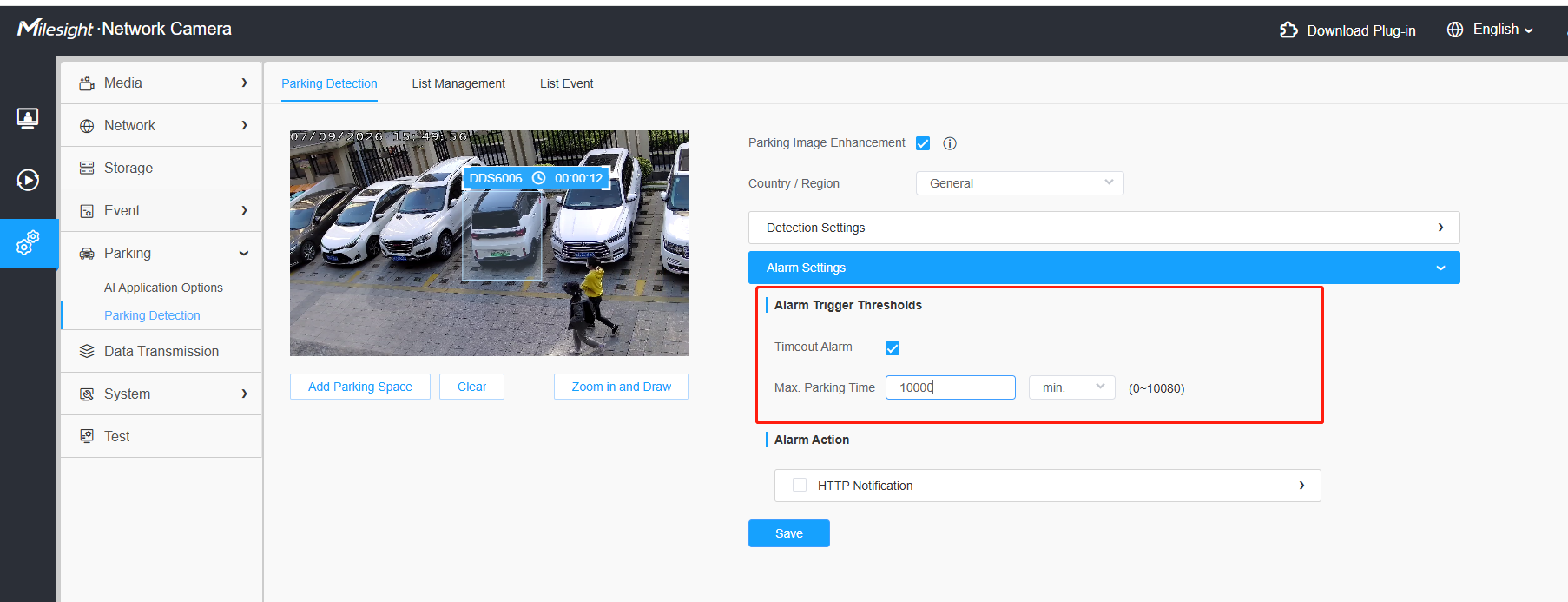Open the Data Transmission menu item
Viewport: 1568px width, 602px height.
161,351
